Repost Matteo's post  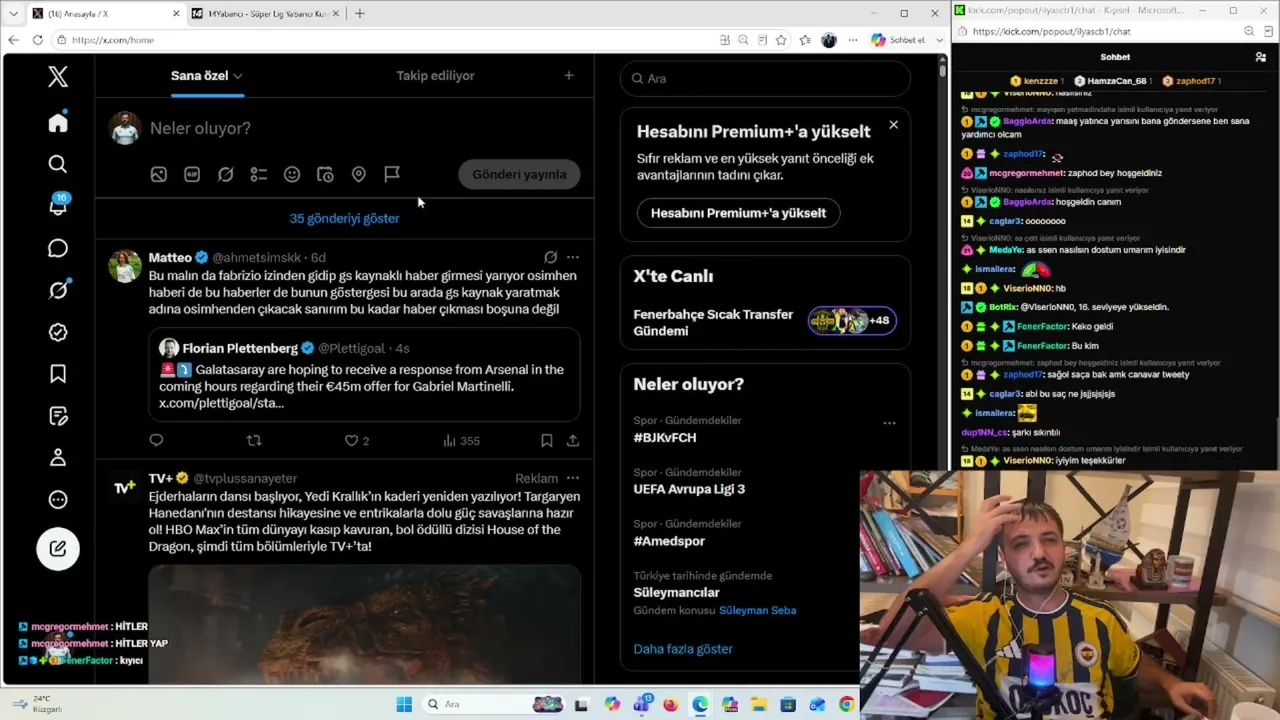pyautogui.click(x=254, y=440)
